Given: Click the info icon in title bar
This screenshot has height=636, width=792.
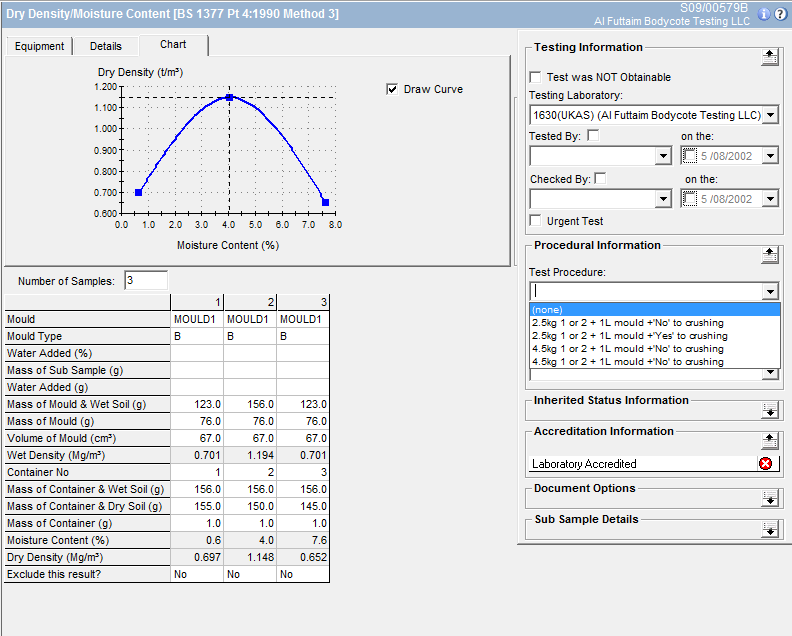Looking at the screenshot, I should (x=764, y=14).
